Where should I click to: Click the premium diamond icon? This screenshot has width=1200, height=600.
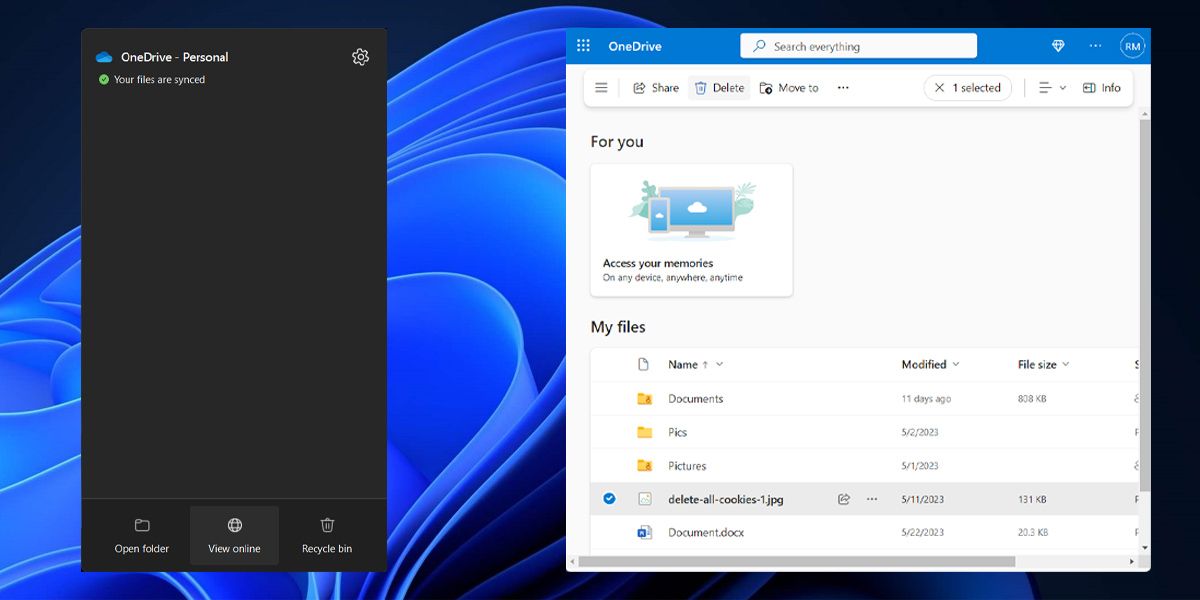1058,46
